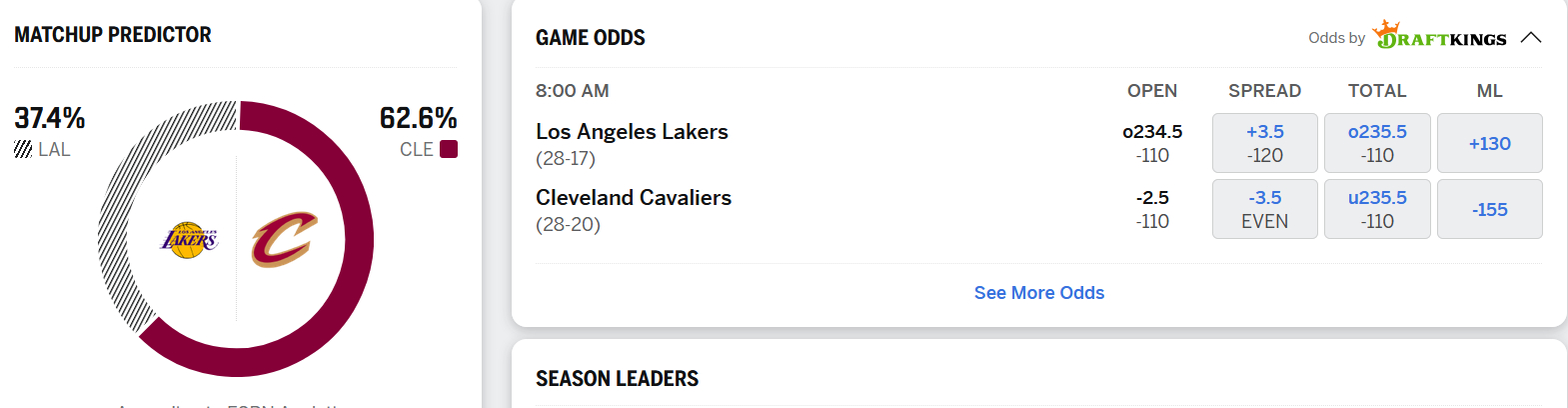The height and width of the screenshot is (408, 1568).
Task: Click the maroon CLE legend swatch
Action: (x=449, y=149)
